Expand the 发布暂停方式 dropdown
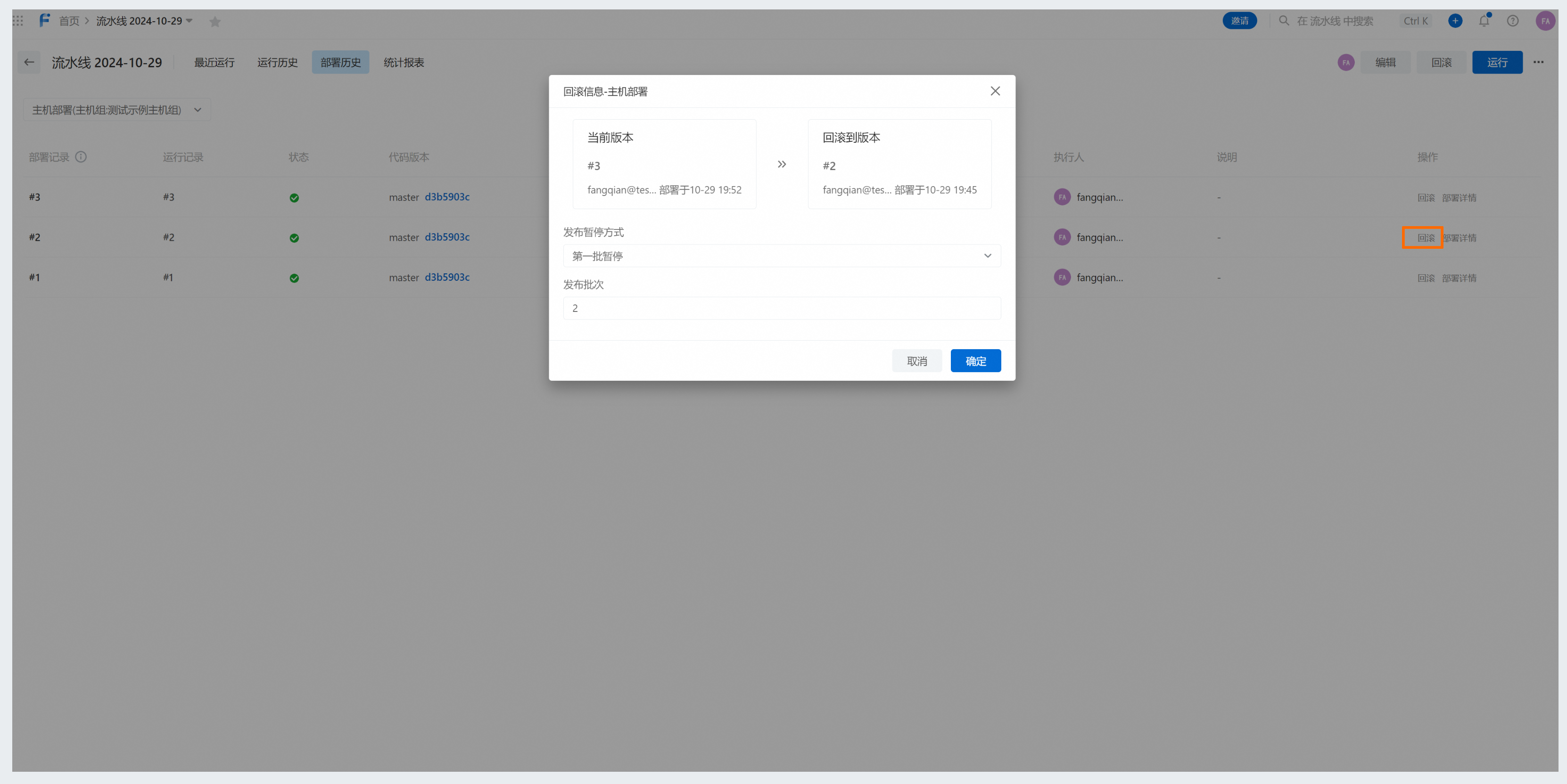This screenshot has width=1567, height=784. [782, 256]
